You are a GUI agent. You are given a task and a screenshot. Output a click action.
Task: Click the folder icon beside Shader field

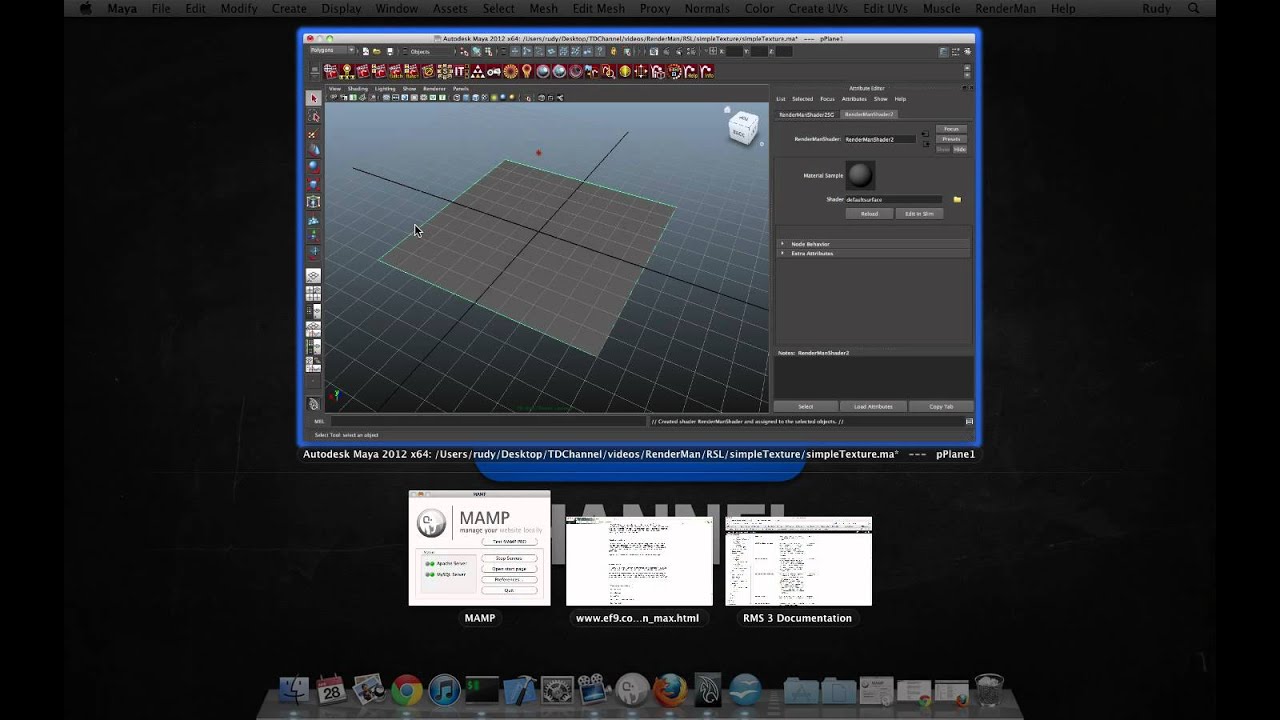[957, 199]
